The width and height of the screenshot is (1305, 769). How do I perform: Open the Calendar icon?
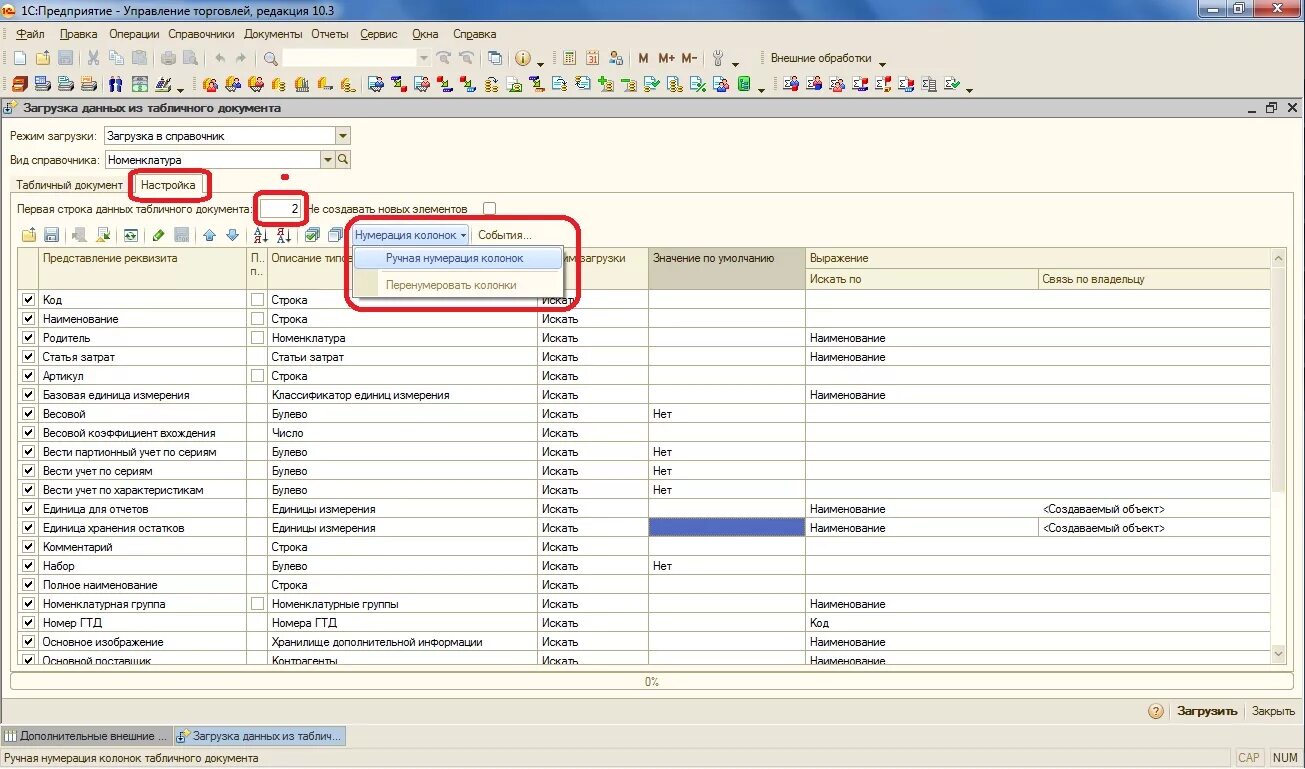[x=592, y=59]
